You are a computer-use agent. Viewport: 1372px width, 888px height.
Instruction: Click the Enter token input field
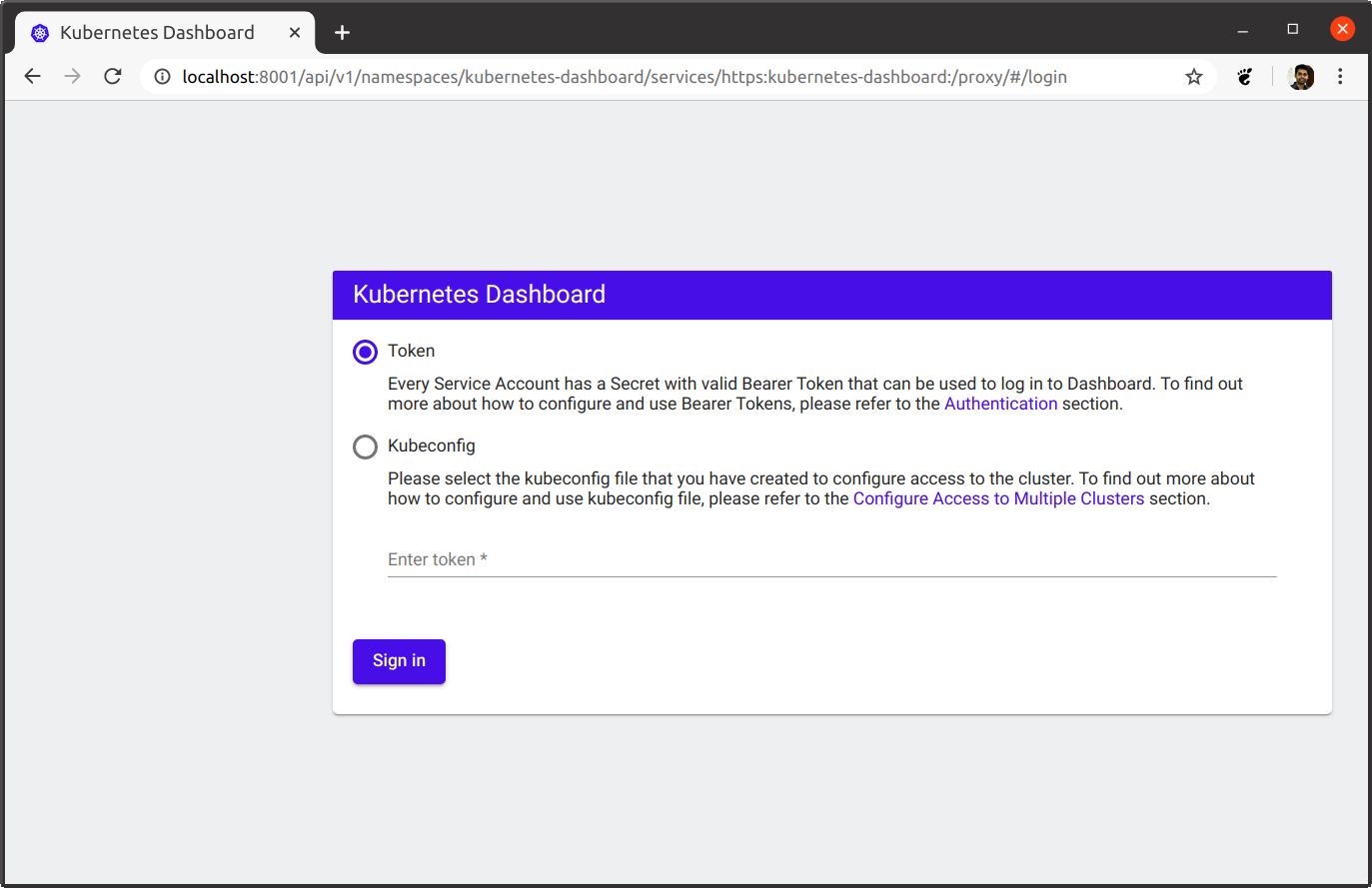point(832,559)
